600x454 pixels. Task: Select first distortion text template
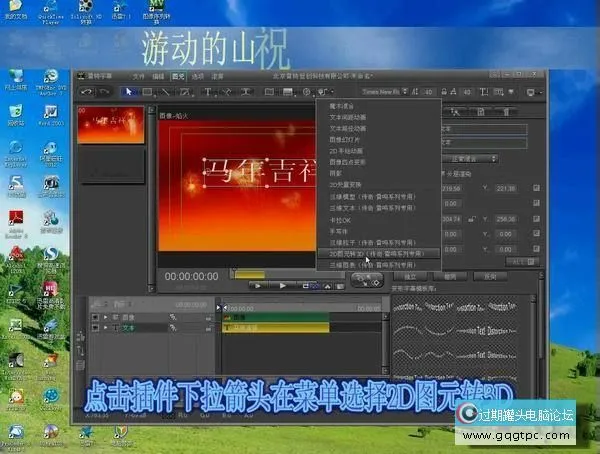point(407,307)
